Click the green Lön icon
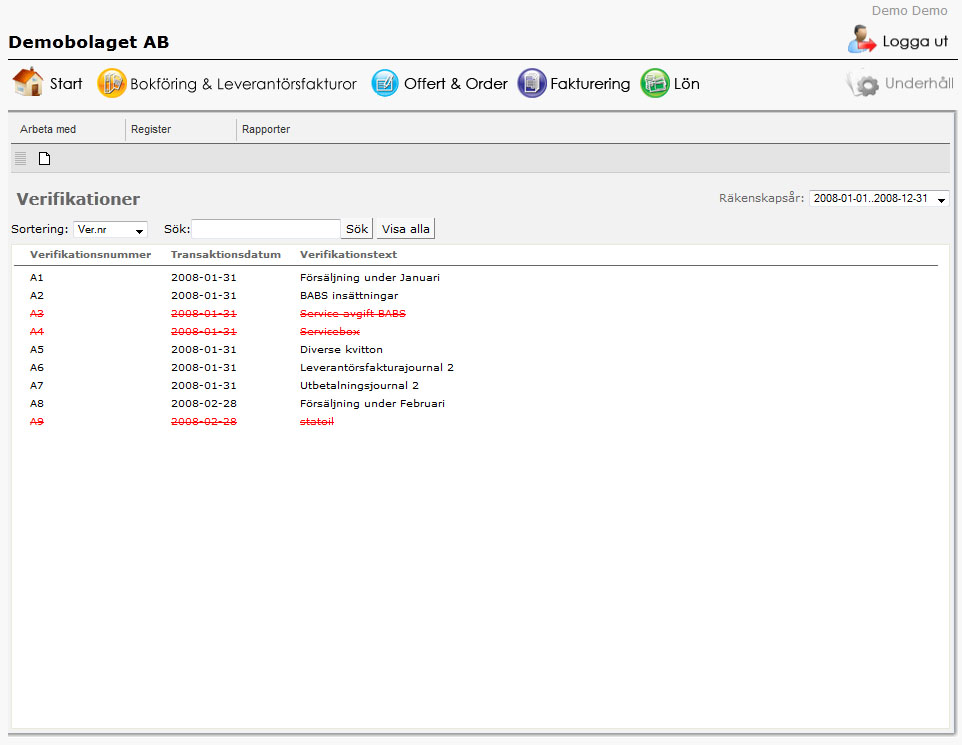The height and width of the screenshot is (745, 962). pyautogui.click(x=655, y=83)
